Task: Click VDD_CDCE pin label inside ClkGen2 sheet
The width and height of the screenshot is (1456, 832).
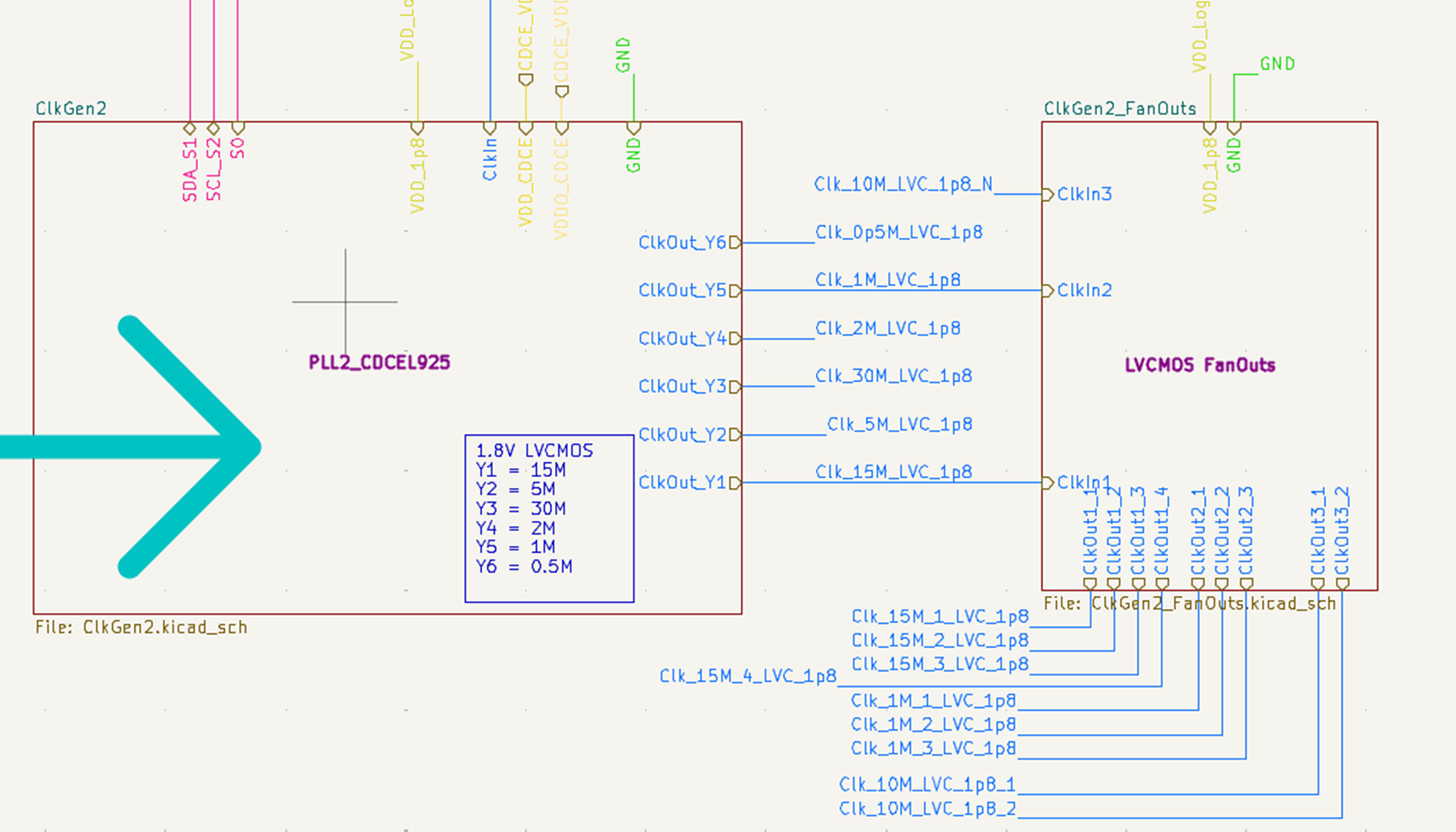Action: [x=526, y=182]
